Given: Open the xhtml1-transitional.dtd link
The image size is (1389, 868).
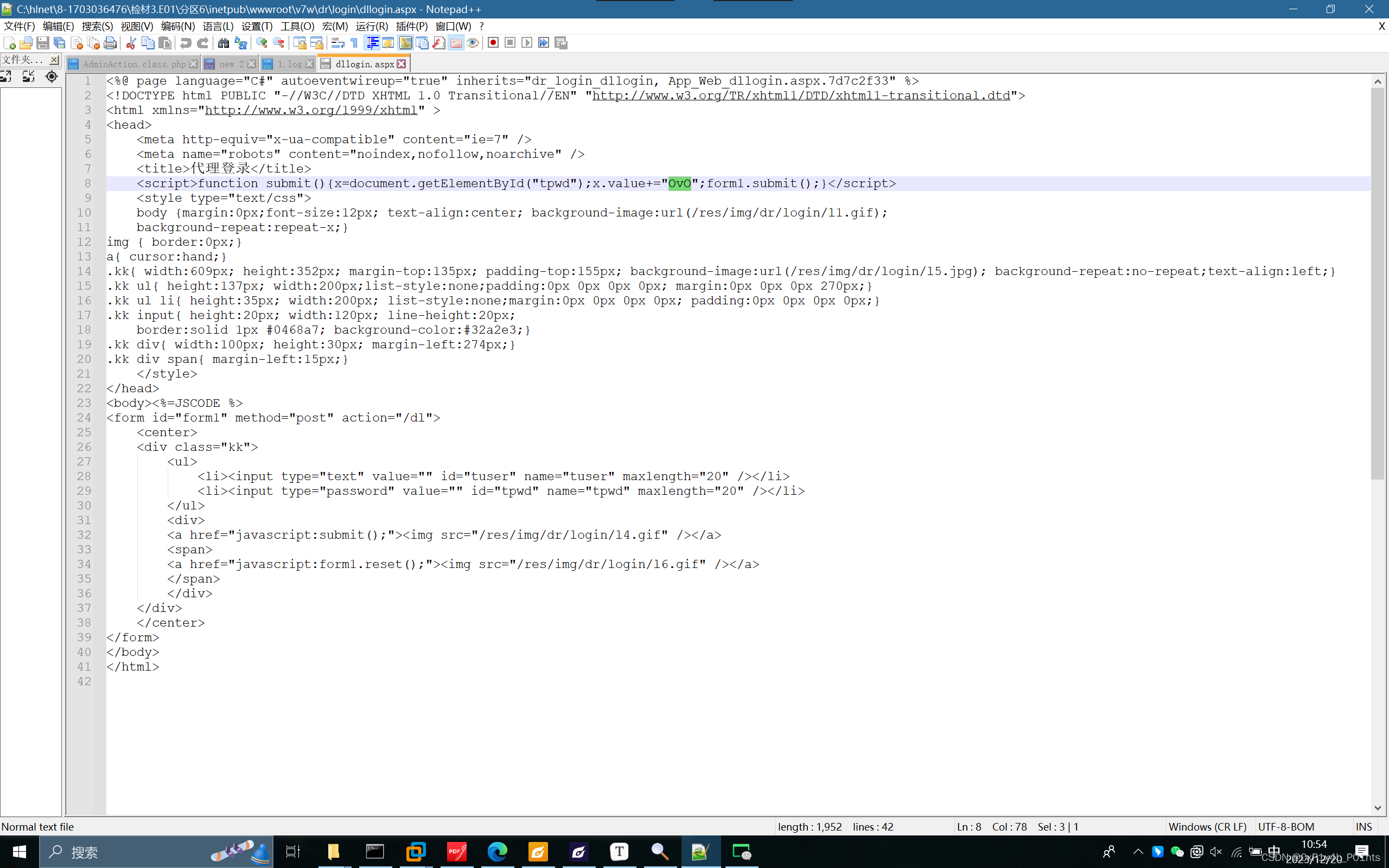Looking at the screenshot, I should click(801, 95).
